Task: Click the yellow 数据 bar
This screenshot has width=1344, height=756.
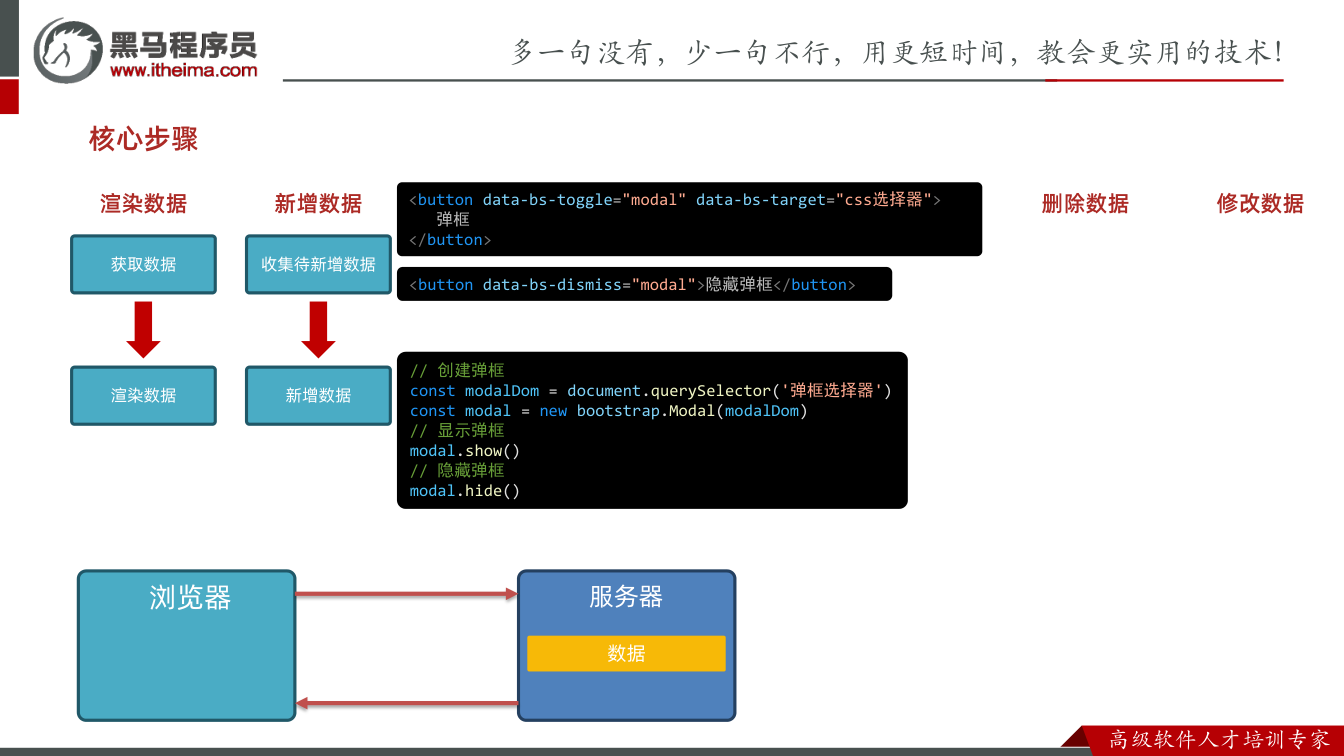Action: point(626,653)
